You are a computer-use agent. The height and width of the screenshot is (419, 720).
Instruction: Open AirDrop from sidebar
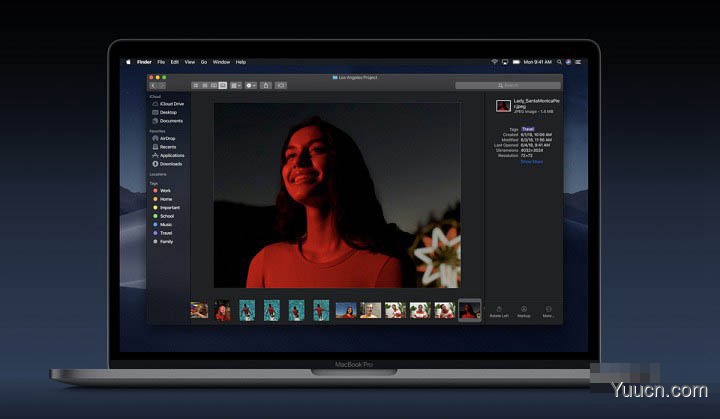coord(164,138)
